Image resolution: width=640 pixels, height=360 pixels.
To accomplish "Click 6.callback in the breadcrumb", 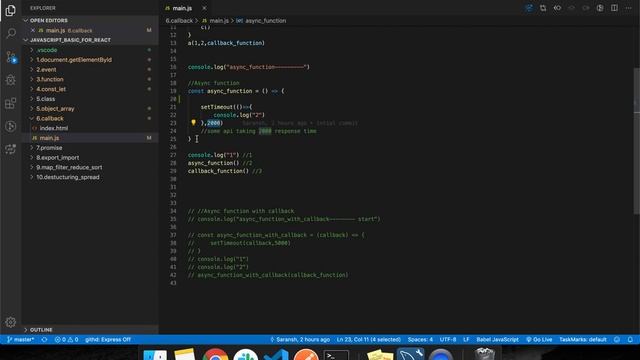I will (179, 20).
